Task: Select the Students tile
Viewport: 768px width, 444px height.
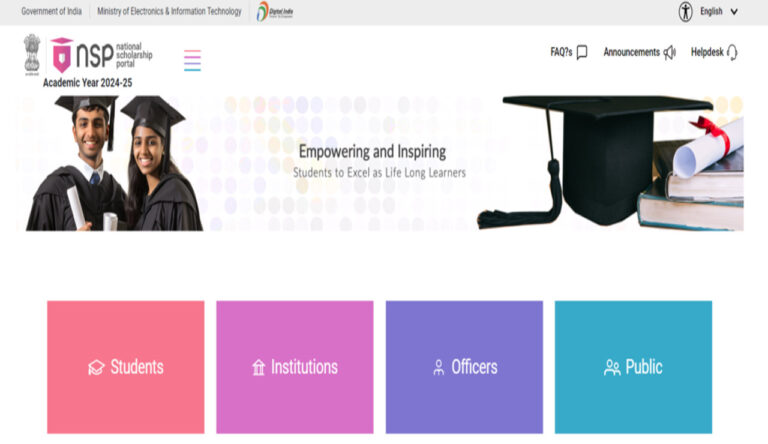Action: (125, 367)
